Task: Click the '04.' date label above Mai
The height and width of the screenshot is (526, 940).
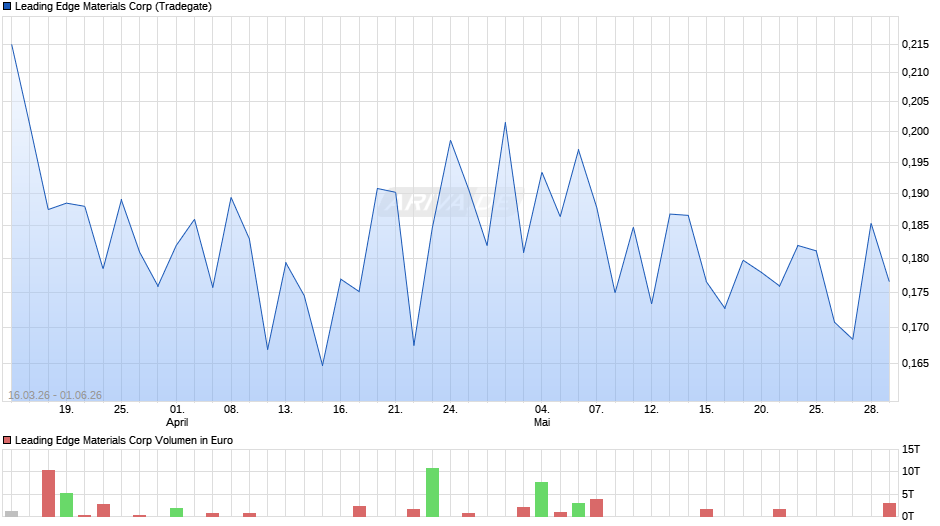Action: (x=542, y=410)
